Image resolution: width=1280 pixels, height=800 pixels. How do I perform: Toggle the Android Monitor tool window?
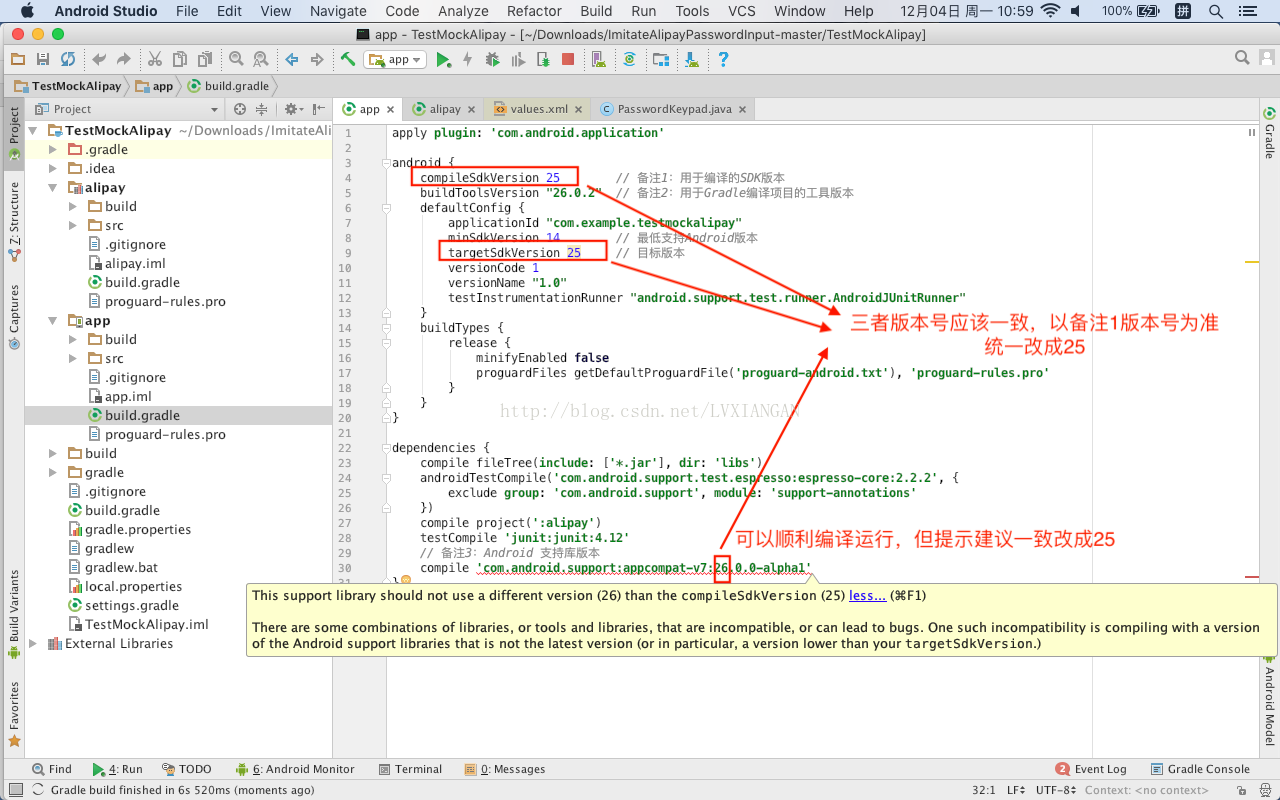click(x=295, y=769)
